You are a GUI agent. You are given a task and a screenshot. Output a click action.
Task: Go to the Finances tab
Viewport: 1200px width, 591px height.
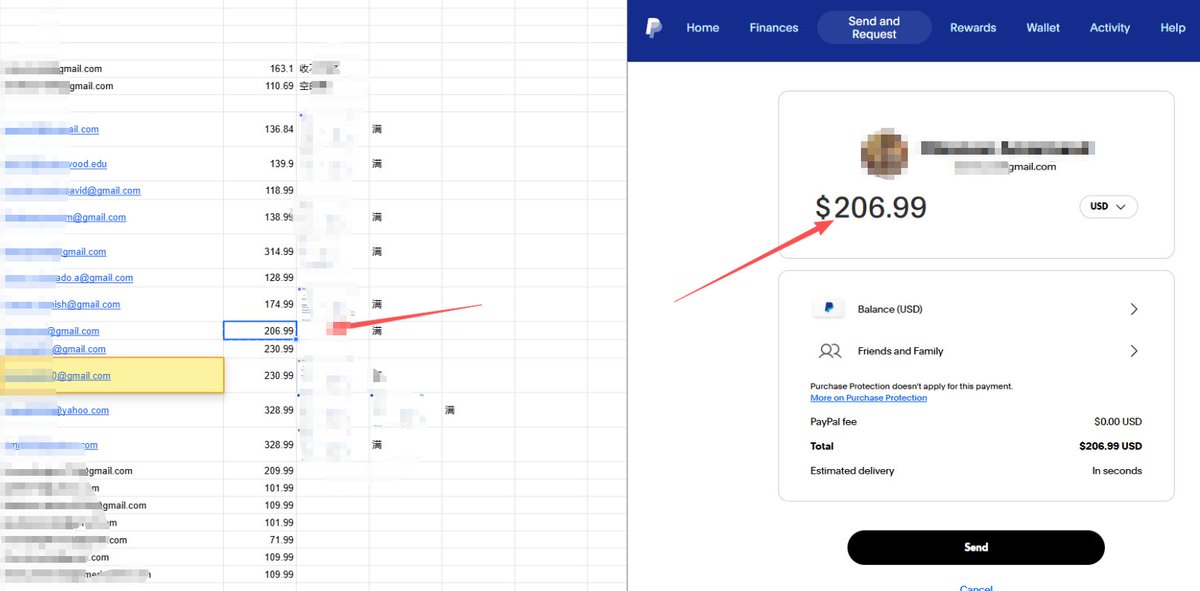774,28
